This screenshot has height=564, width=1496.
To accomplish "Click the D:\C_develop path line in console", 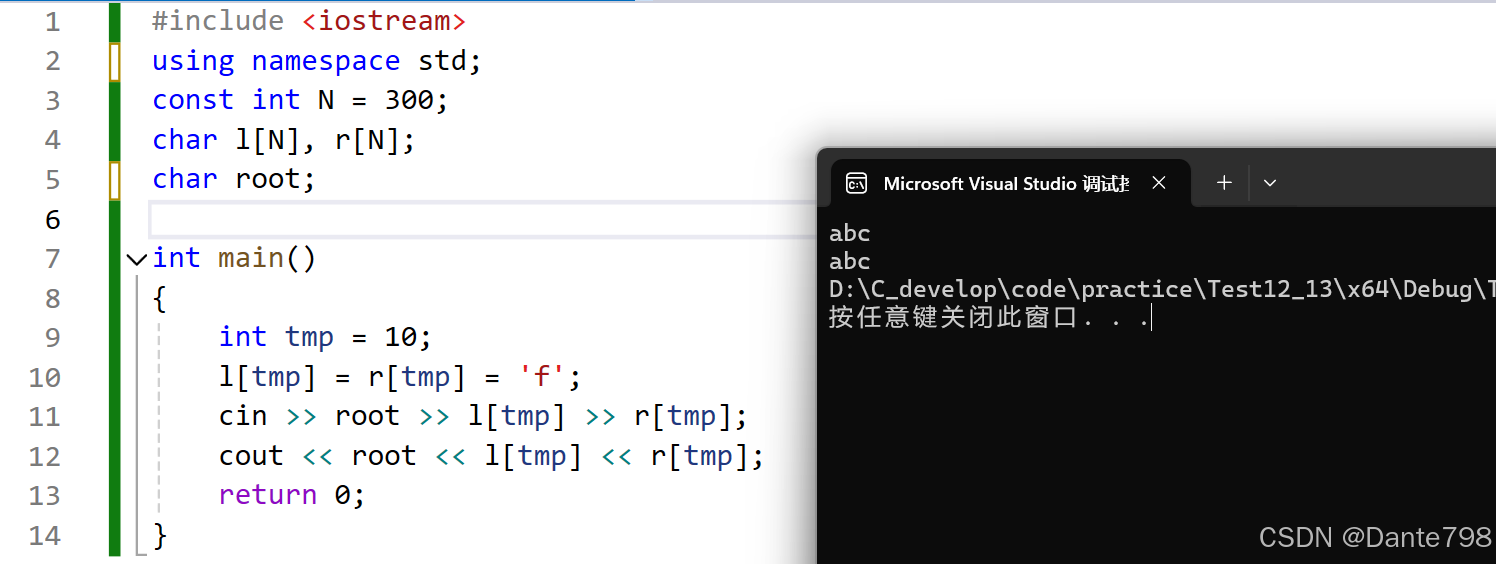I will point(1162,290).
